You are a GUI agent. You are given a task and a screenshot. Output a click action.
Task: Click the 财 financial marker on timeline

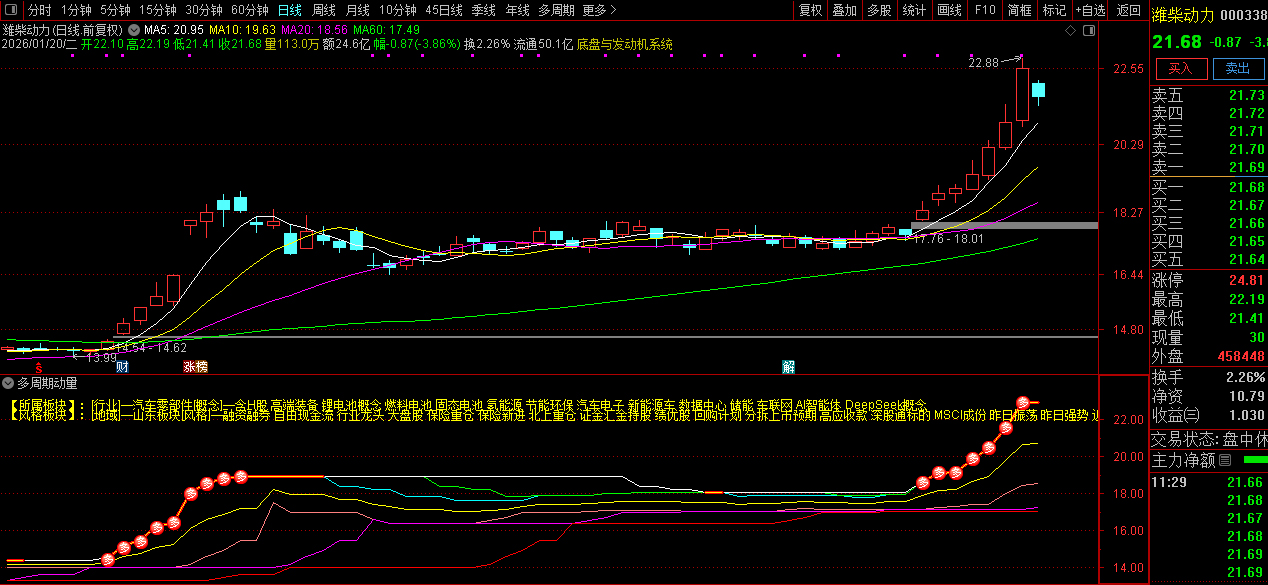[122, 367]
